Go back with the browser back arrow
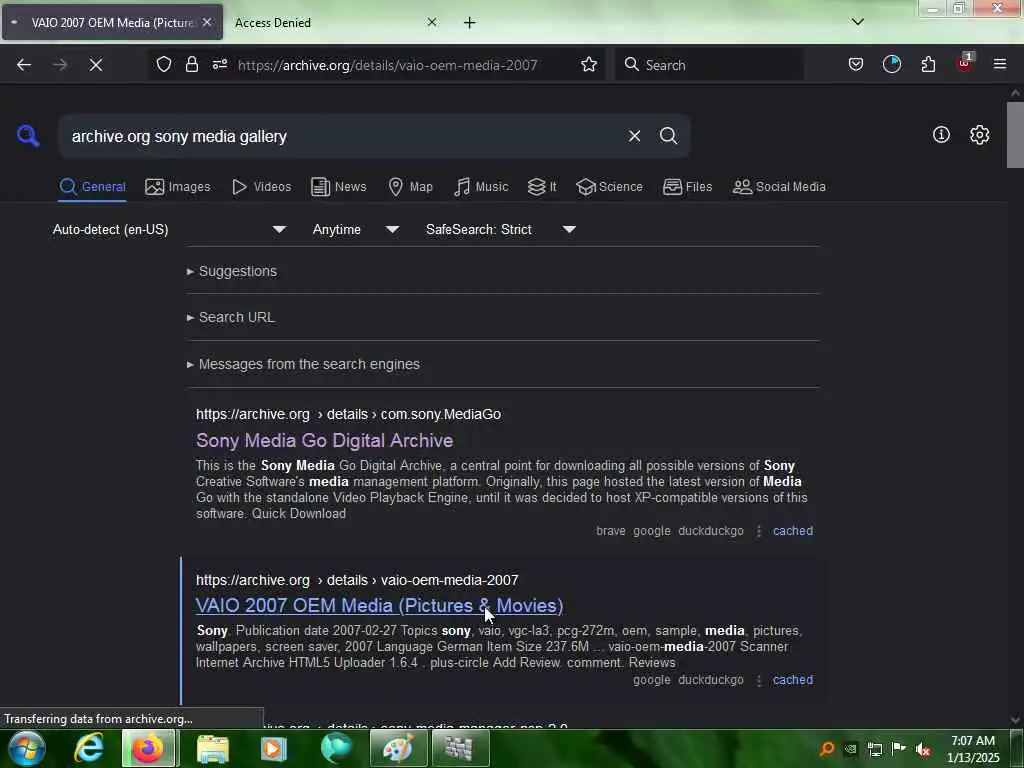The image size is (1024, 768). pyautogui.click(x=24, y=65)
